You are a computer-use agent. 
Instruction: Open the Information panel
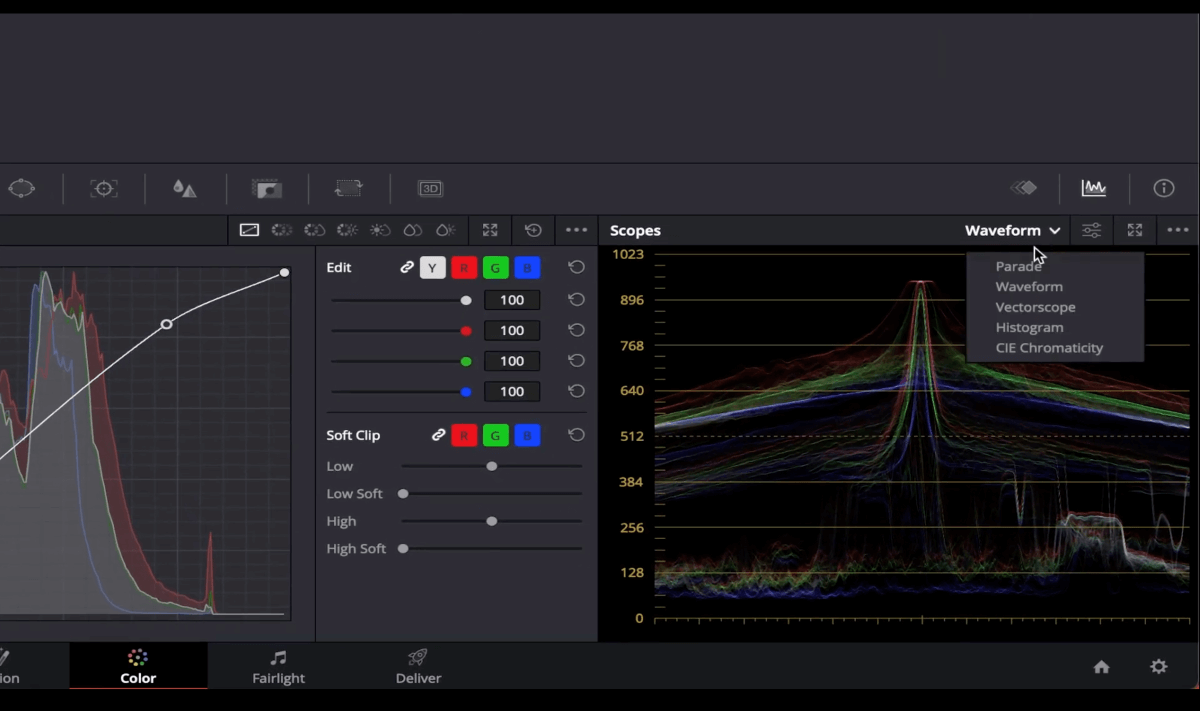(x=1164, y=188)
